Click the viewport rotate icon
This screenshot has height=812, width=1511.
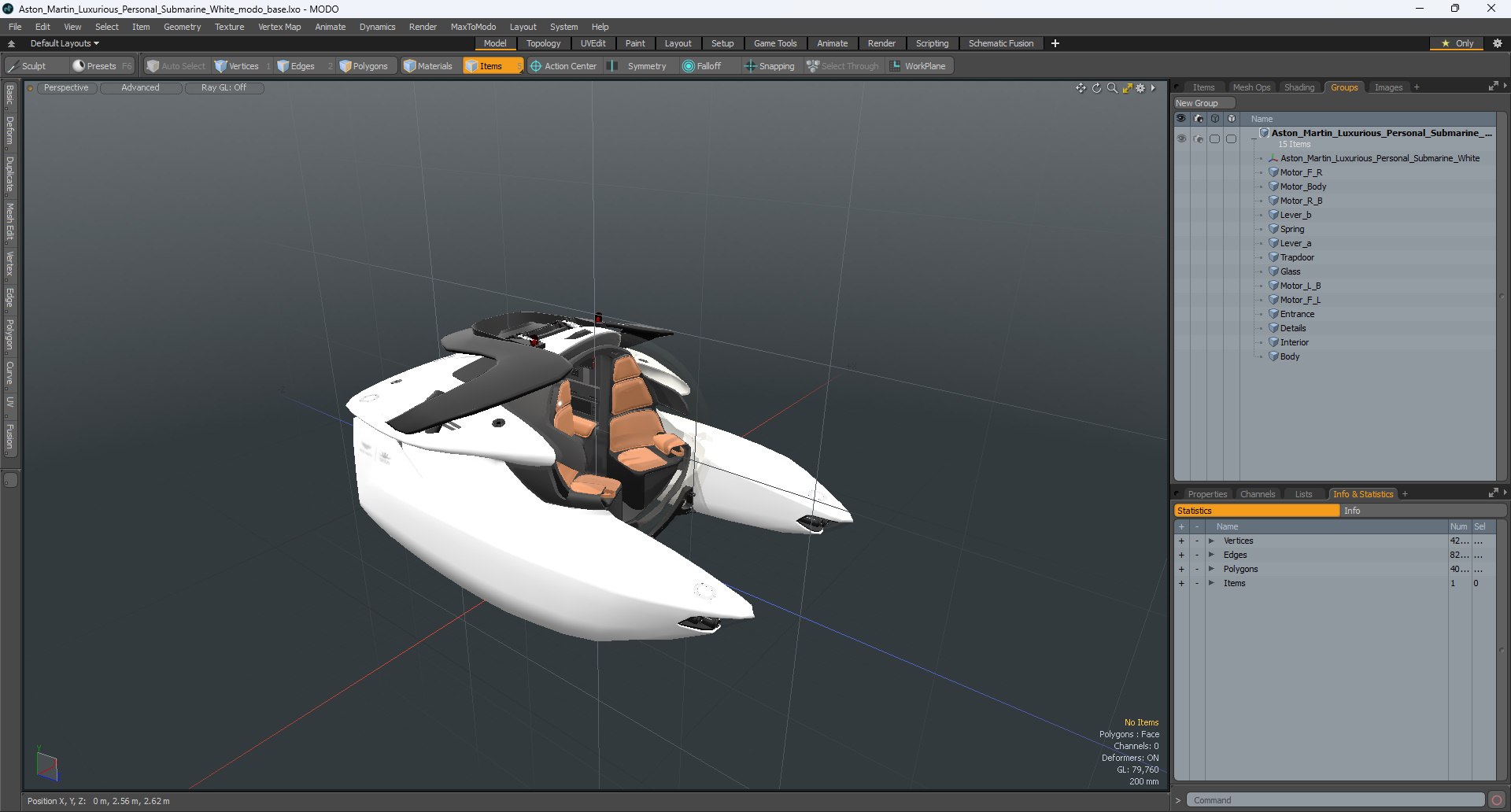1097,88
